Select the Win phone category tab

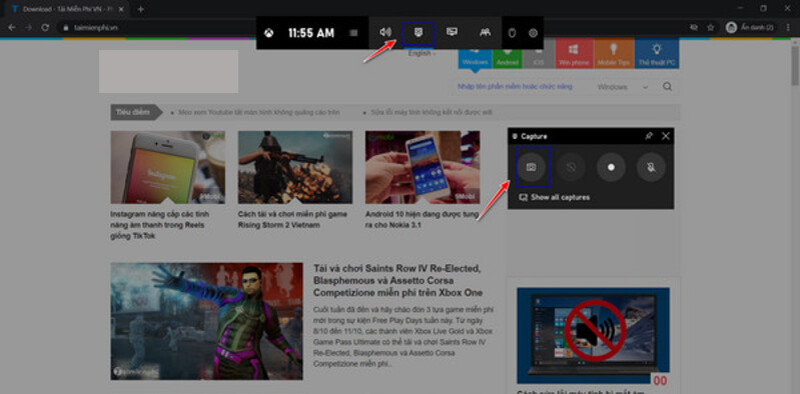[x=574, y=54]
